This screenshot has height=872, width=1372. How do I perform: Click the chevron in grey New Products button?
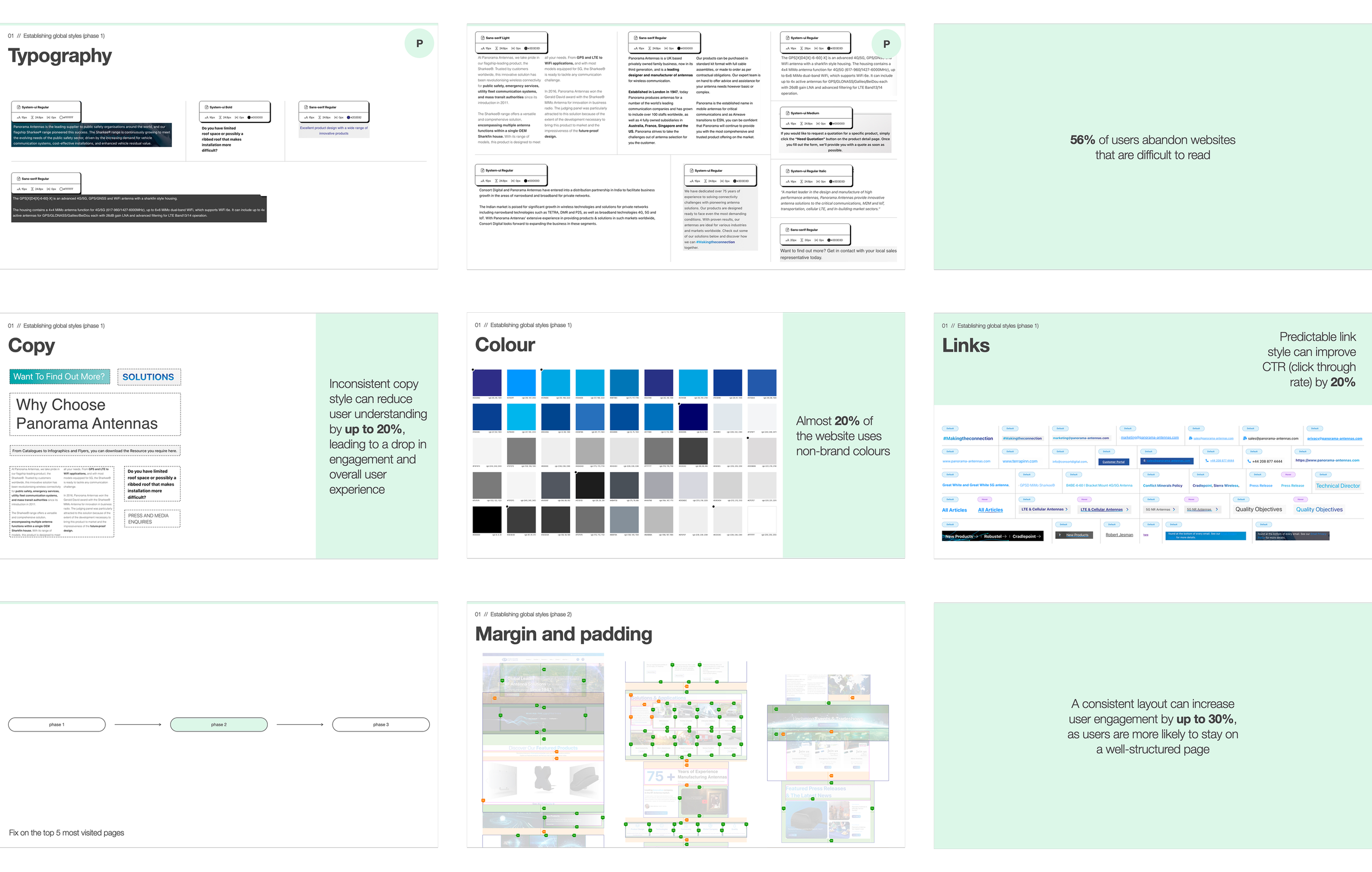[1060, 535]
